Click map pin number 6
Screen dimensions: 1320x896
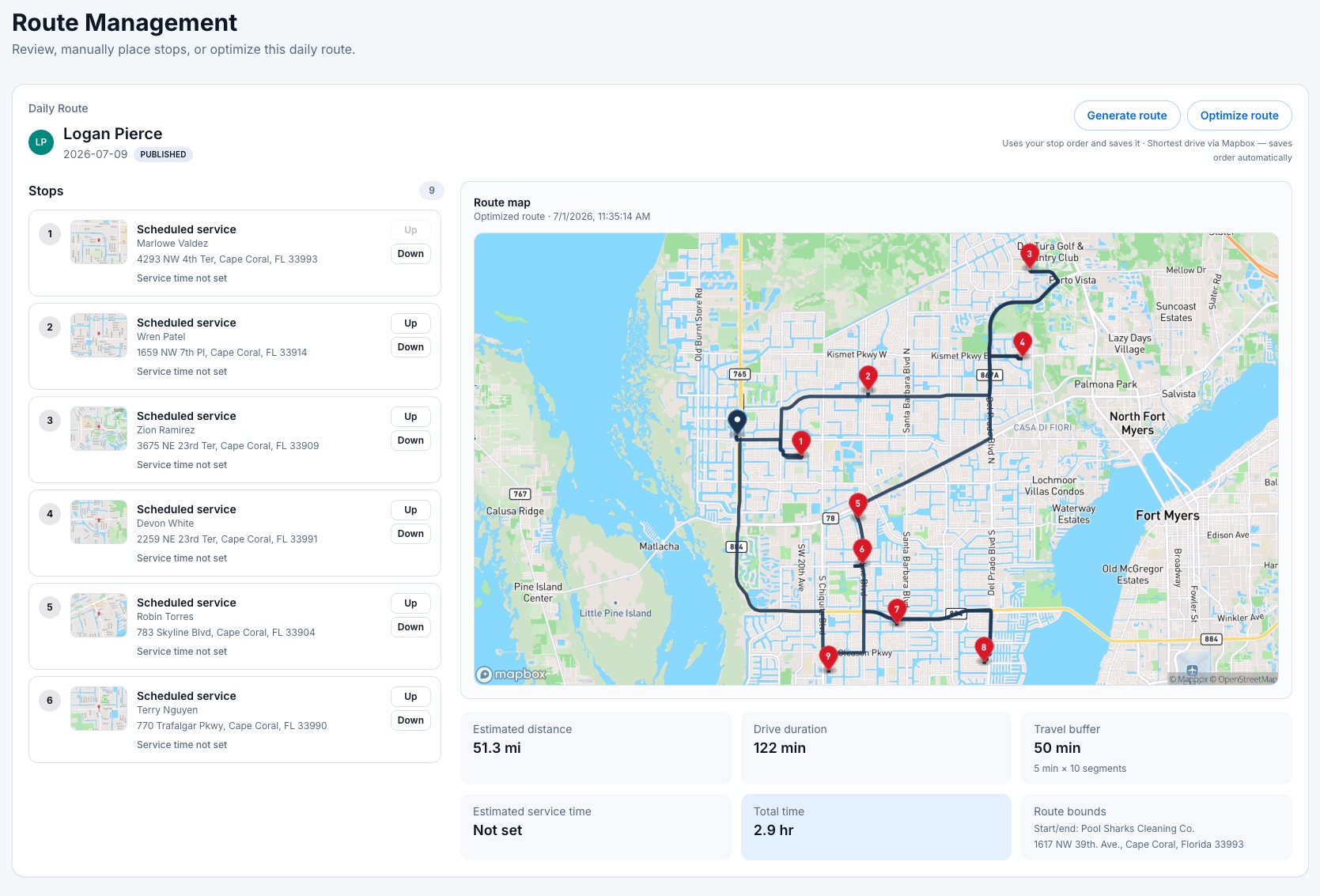[x=862, y=550]
